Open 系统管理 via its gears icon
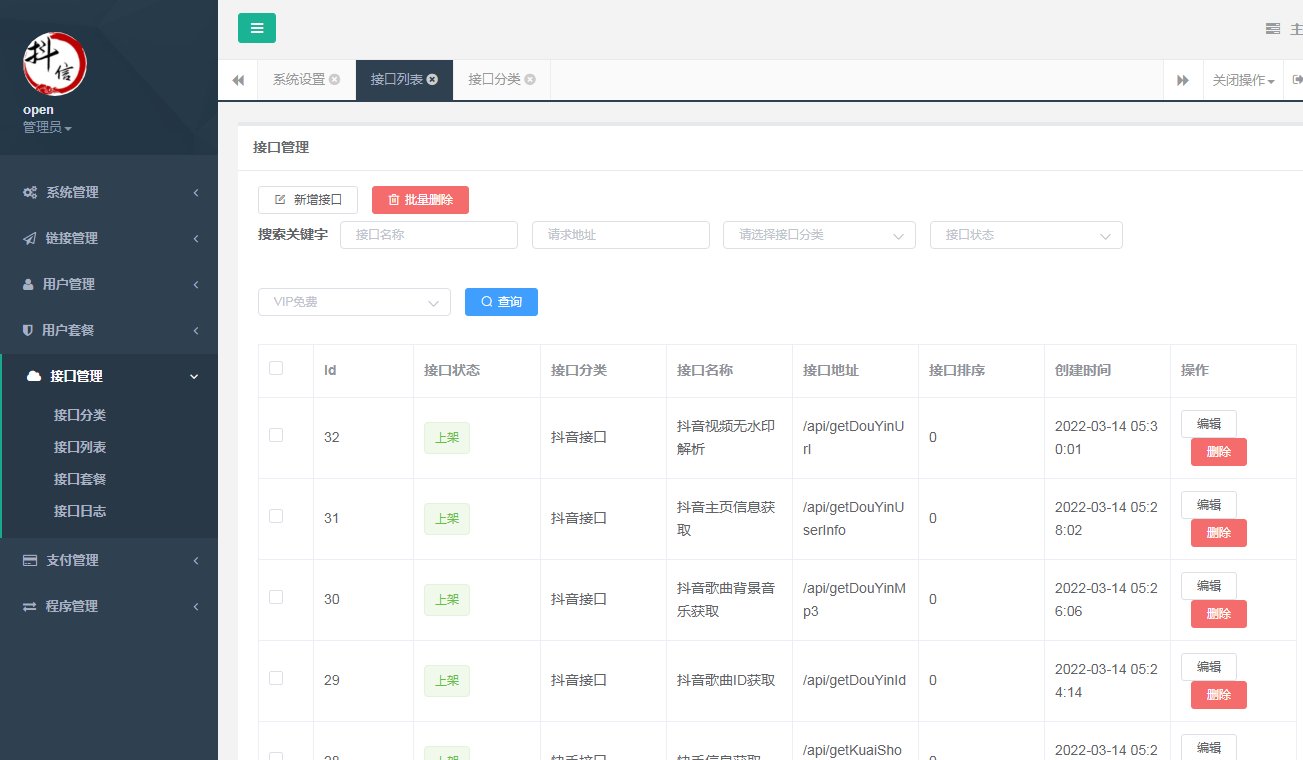 click(30, 192)
